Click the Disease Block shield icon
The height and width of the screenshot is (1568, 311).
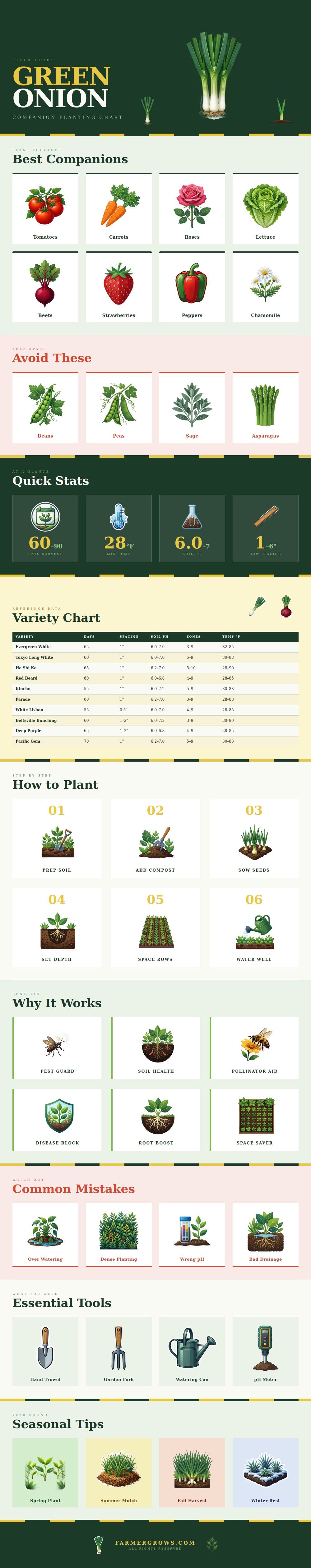58,1116
